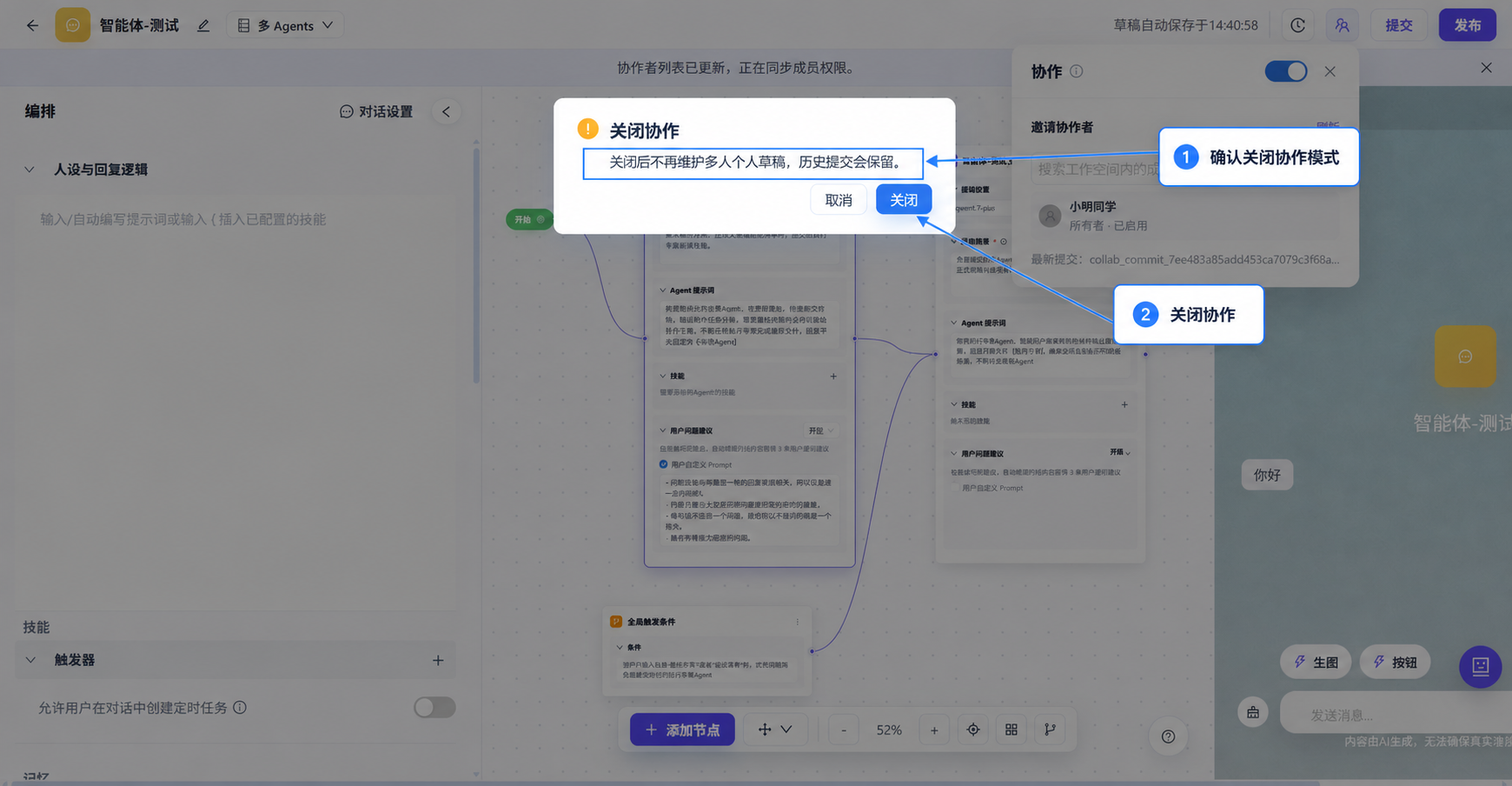Viewport: 1512px width, 786px height.
Task: Click the 生图 image generation shortcut
Action: point(1316,662)
